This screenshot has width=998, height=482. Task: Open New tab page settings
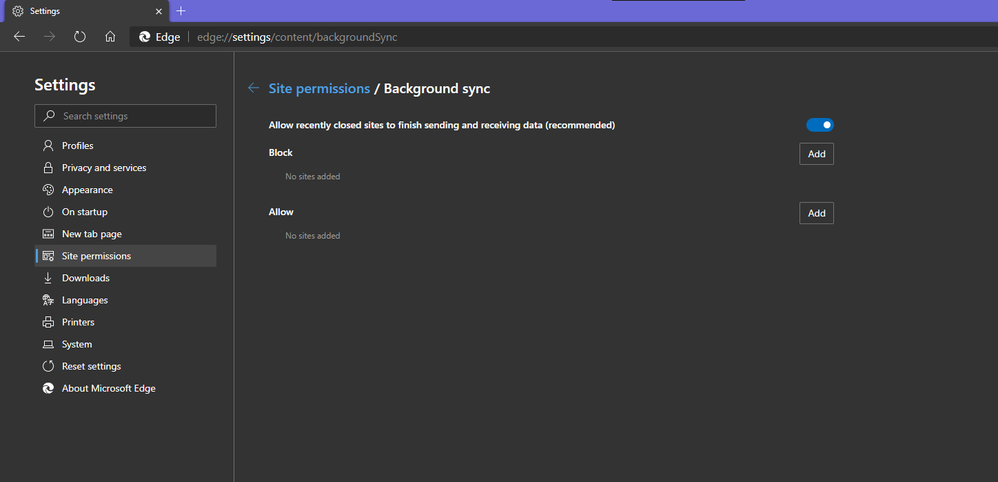125,234
